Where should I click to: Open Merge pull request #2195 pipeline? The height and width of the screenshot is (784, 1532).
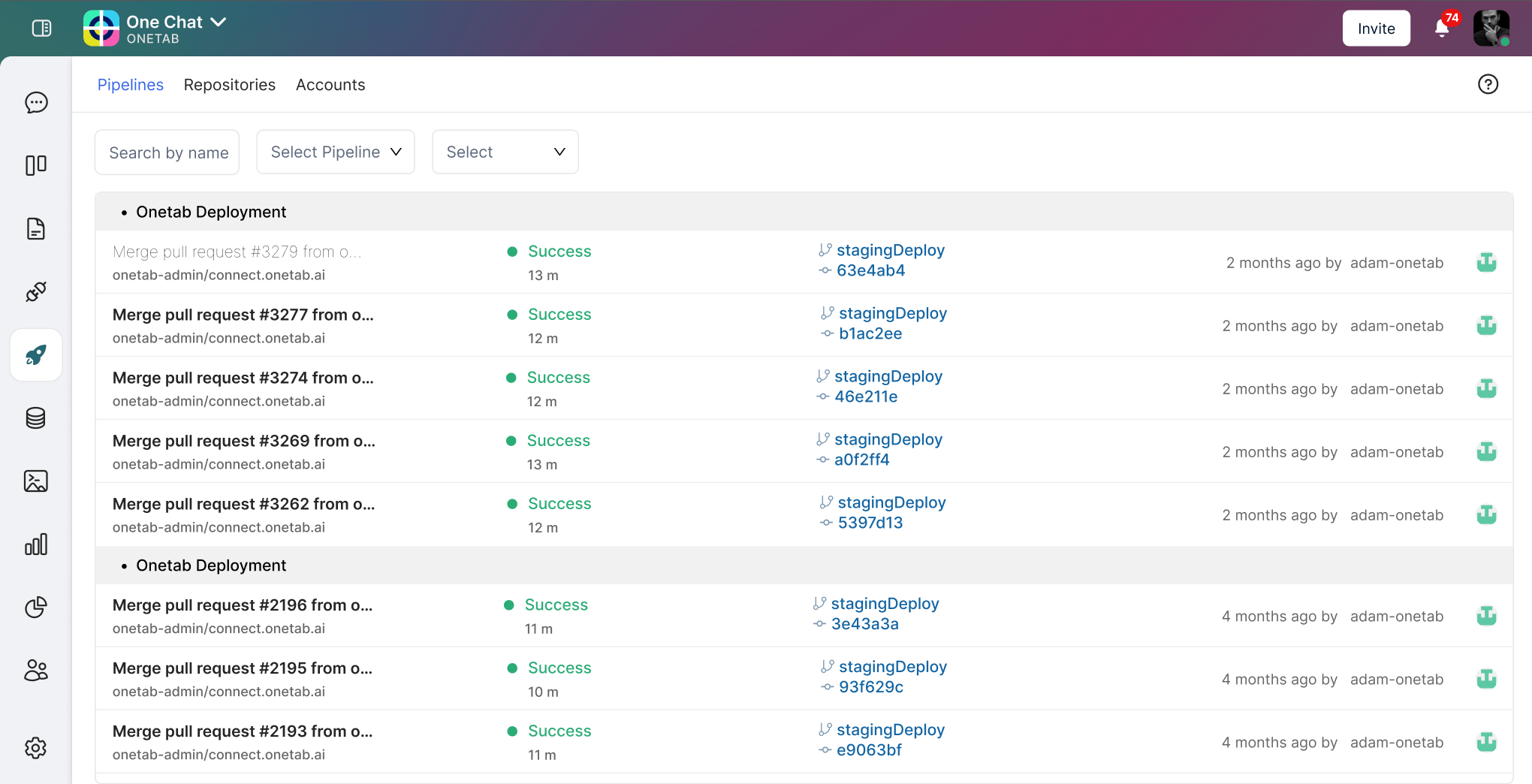pos(243,668)
